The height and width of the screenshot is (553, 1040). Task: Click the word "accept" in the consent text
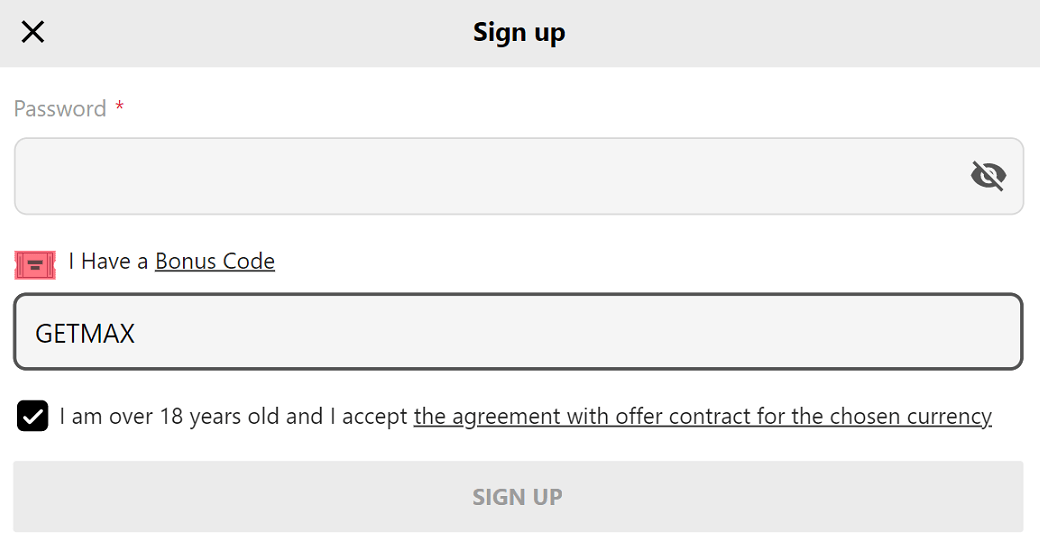pos(375,416)
